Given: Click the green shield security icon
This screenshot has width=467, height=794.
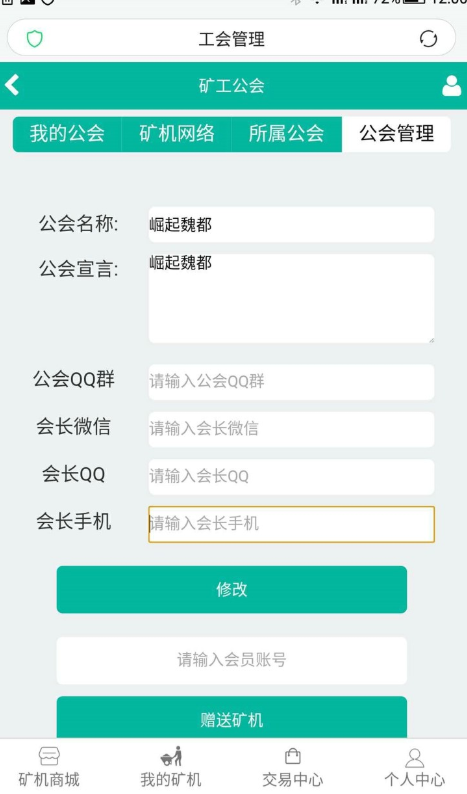Looking at the screenshot, I should [x=34, y=38].
